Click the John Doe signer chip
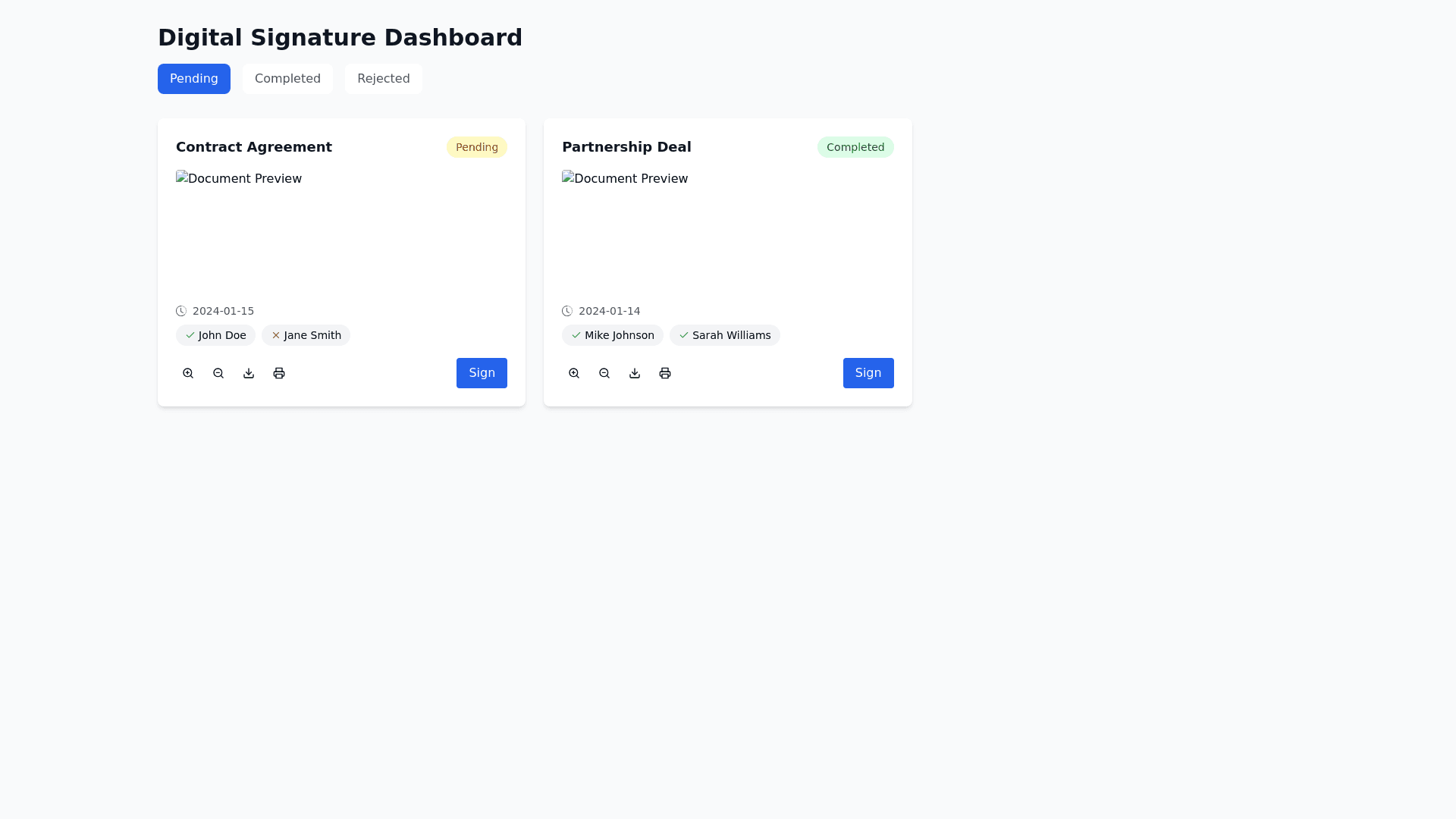This screenshot has width=1456, height=819. pyautogui.click(x=215, y=335)
